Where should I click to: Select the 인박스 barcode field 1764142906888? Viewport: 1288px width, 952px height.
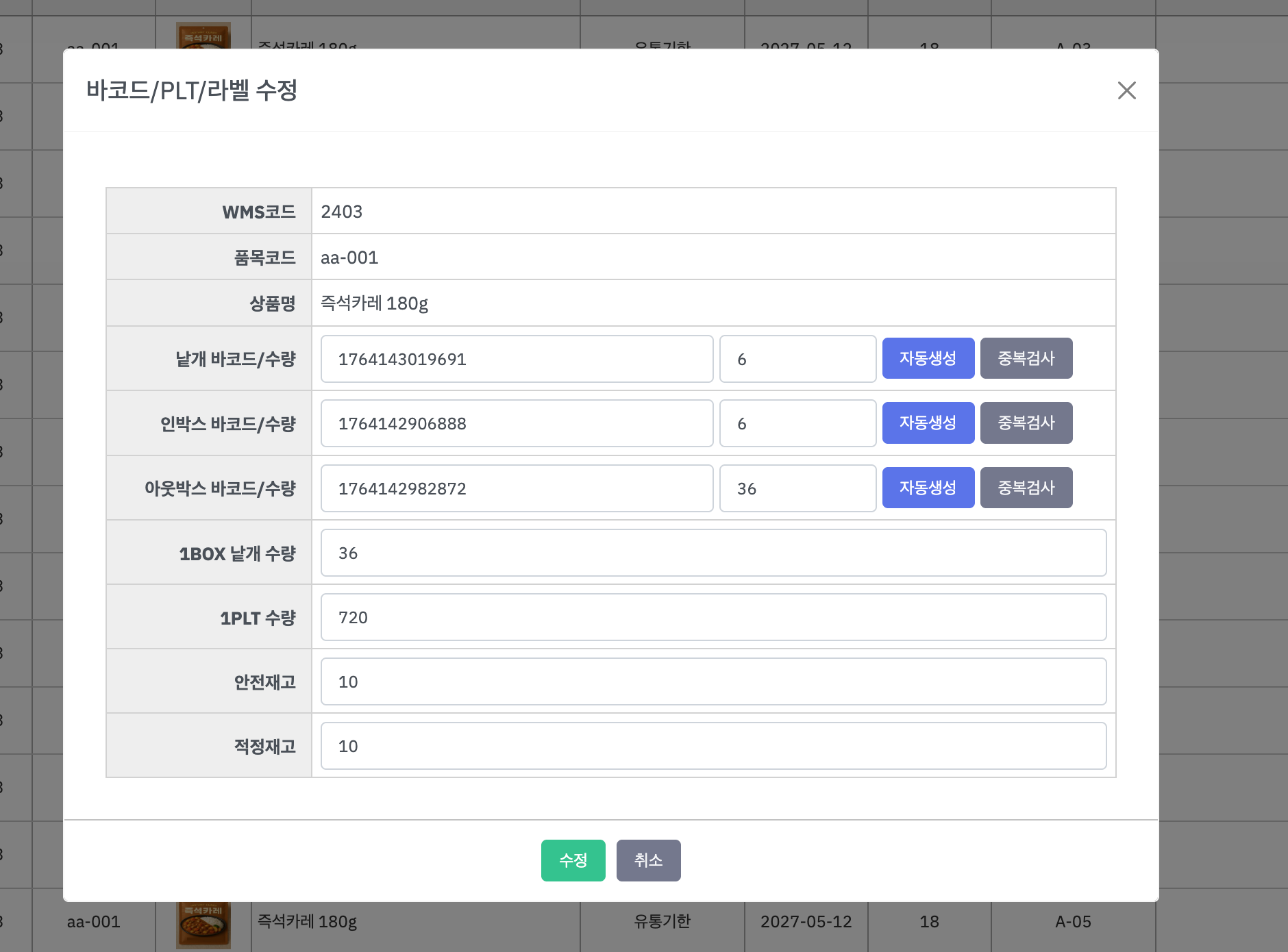click(x=517, y=423)
